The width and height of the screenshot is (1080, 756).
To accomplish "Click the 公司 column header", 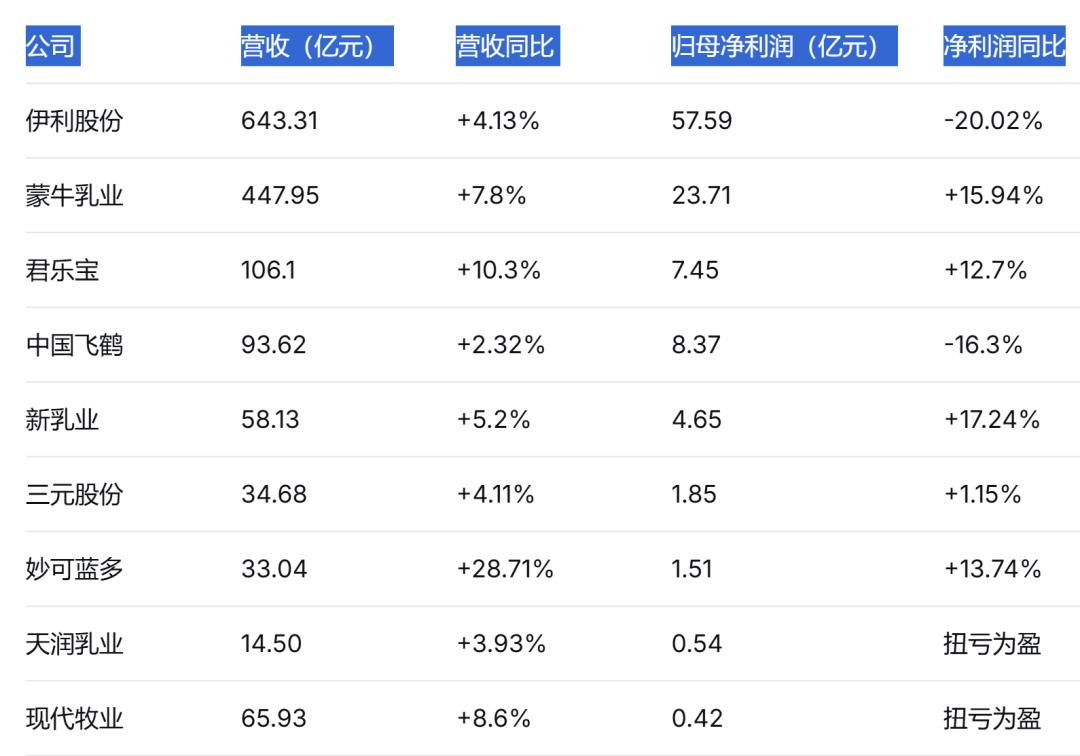I will (53, 46).
